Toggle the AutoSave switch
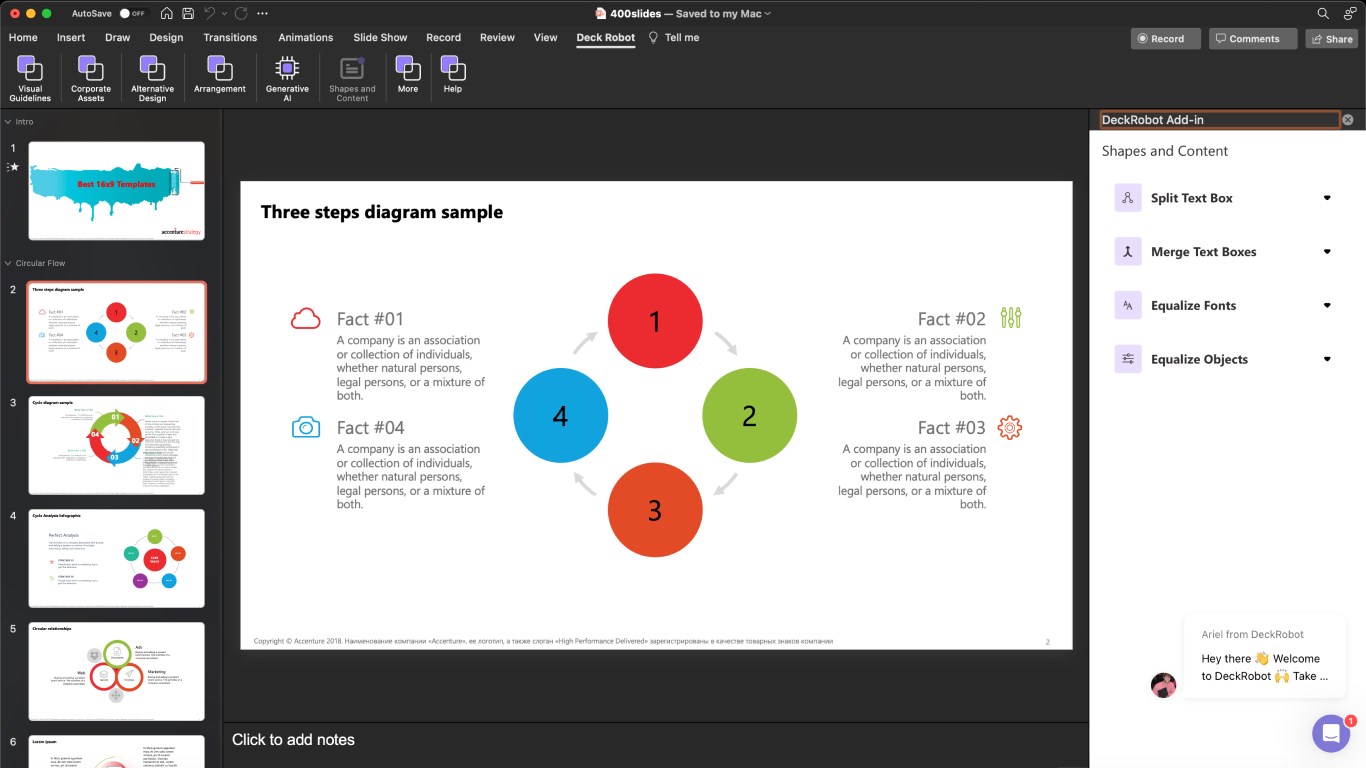The width and height of the screenshot is (1366, 768). (131, 13)
